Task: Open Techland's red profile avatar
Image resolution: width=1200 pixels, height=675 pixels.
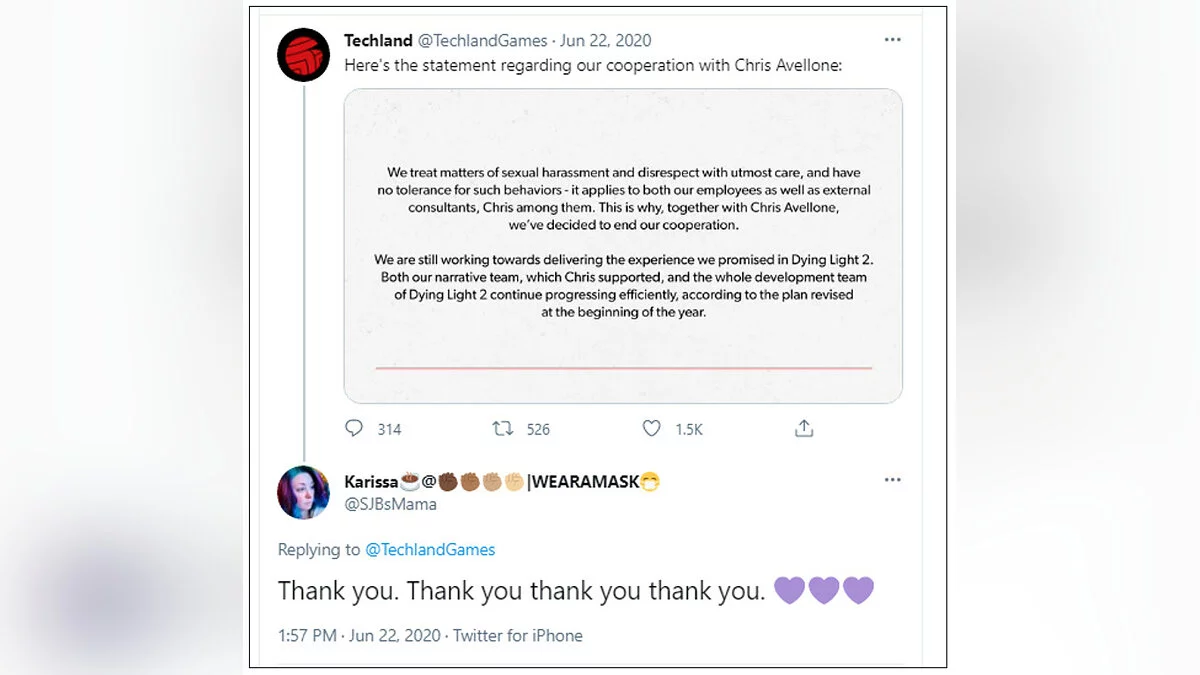Action: pyautogui.click(x=303, y=55)
